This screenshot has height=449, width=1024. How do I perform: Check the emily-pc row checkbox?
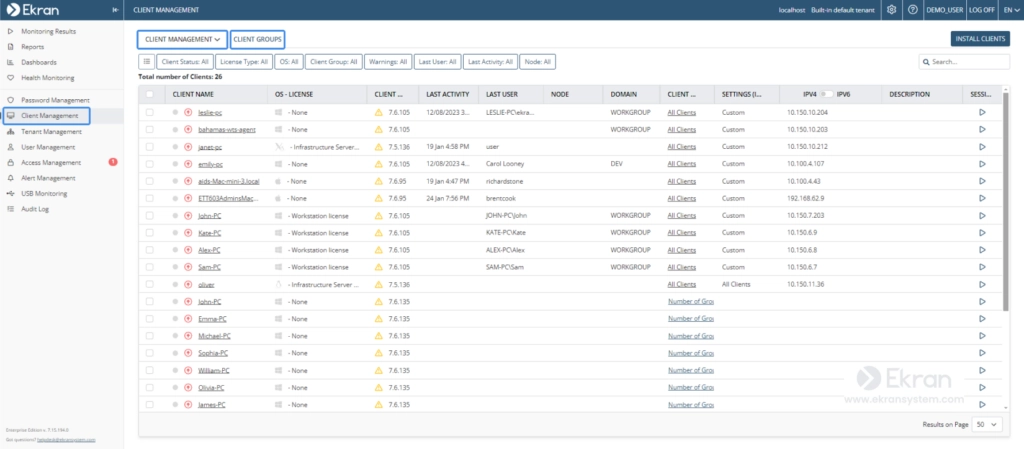(150, 164)
